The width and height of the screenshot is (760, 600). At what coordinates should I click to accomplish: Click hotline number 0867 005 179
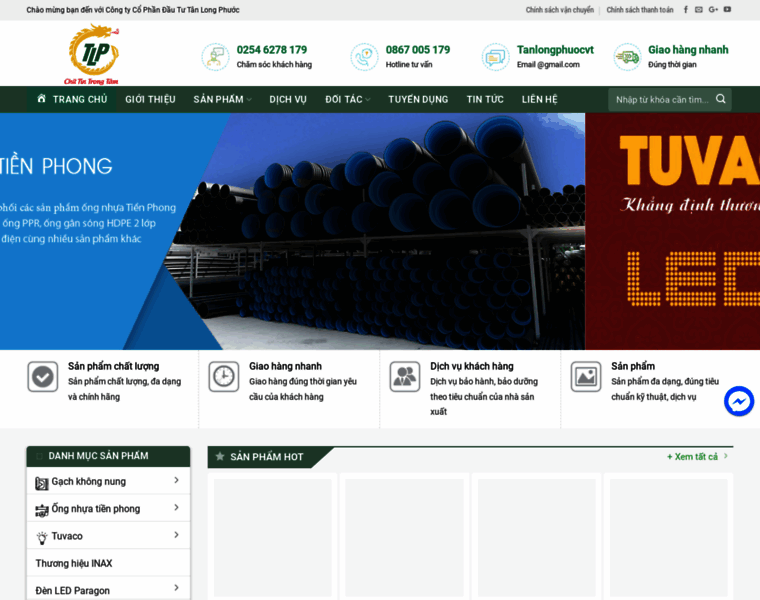pyautogui.click(x=418, y=49)
